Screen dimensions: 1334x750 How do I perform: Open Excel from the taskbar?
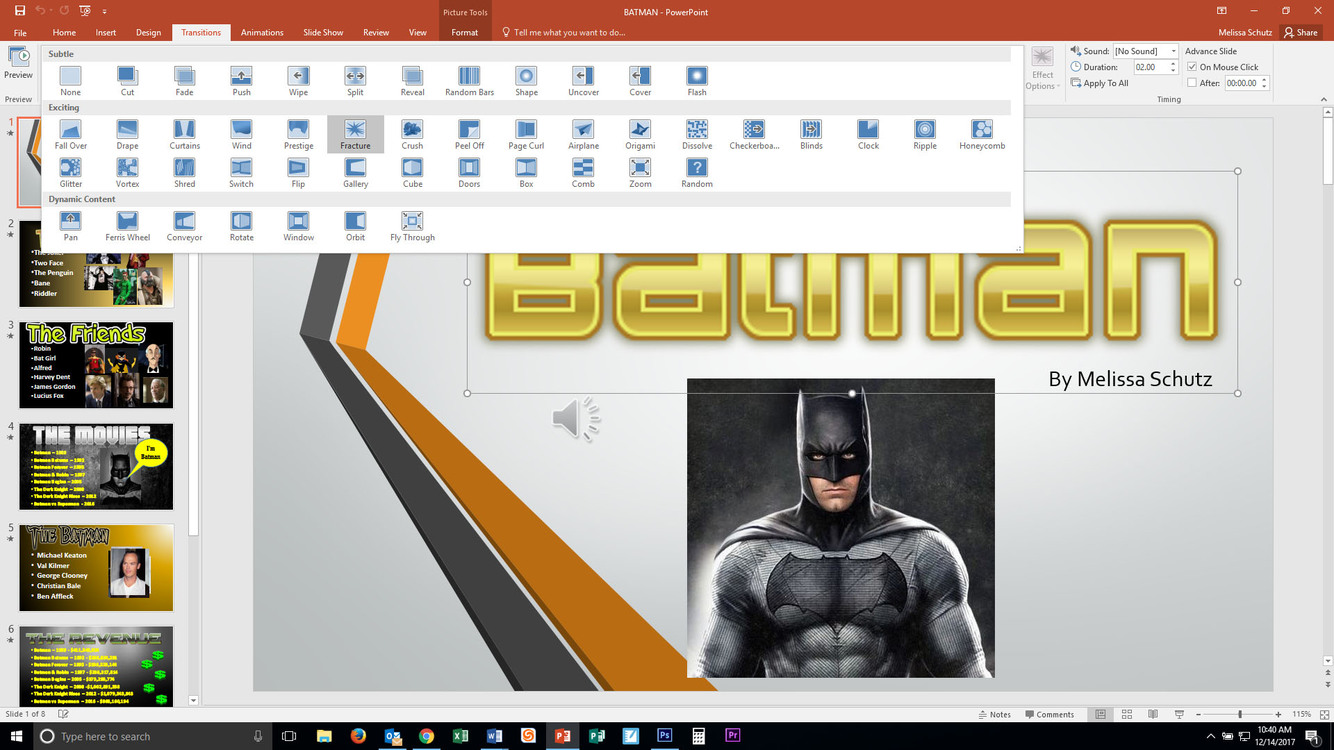coord(460,736)
